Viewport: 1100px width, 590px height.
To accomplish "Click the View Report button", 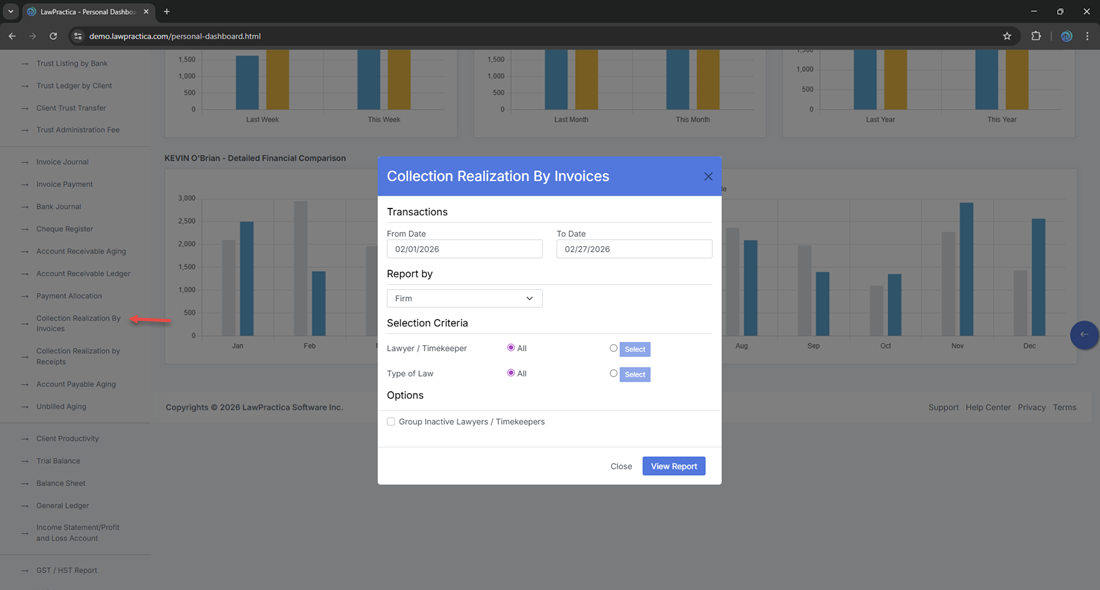I will coord(673,466).
